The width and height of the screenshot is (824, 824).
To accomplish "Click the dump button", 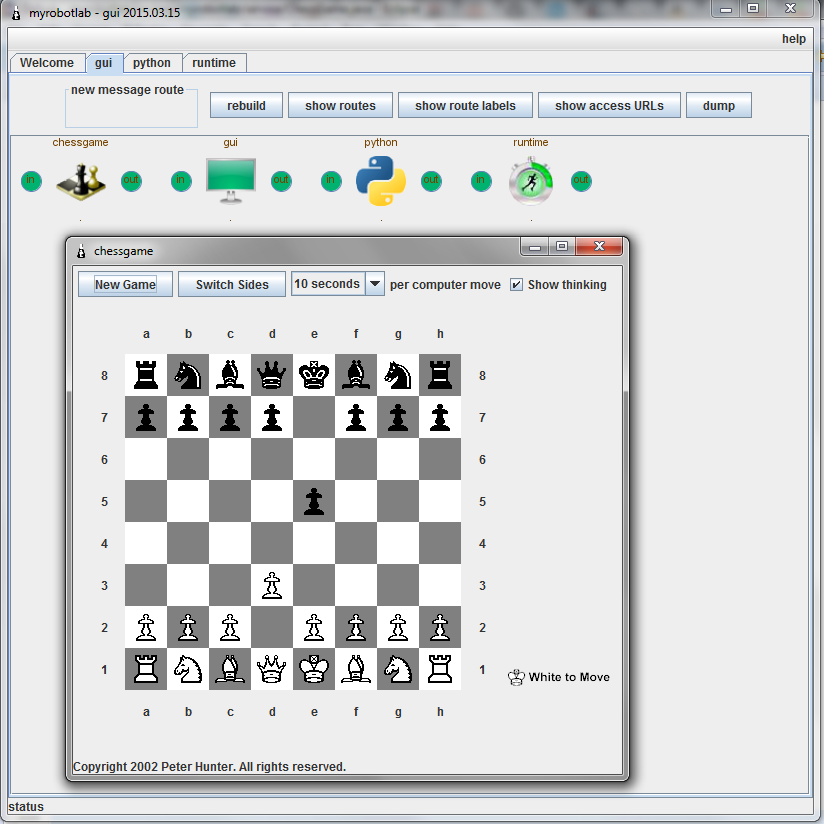I will pos(719,105).
